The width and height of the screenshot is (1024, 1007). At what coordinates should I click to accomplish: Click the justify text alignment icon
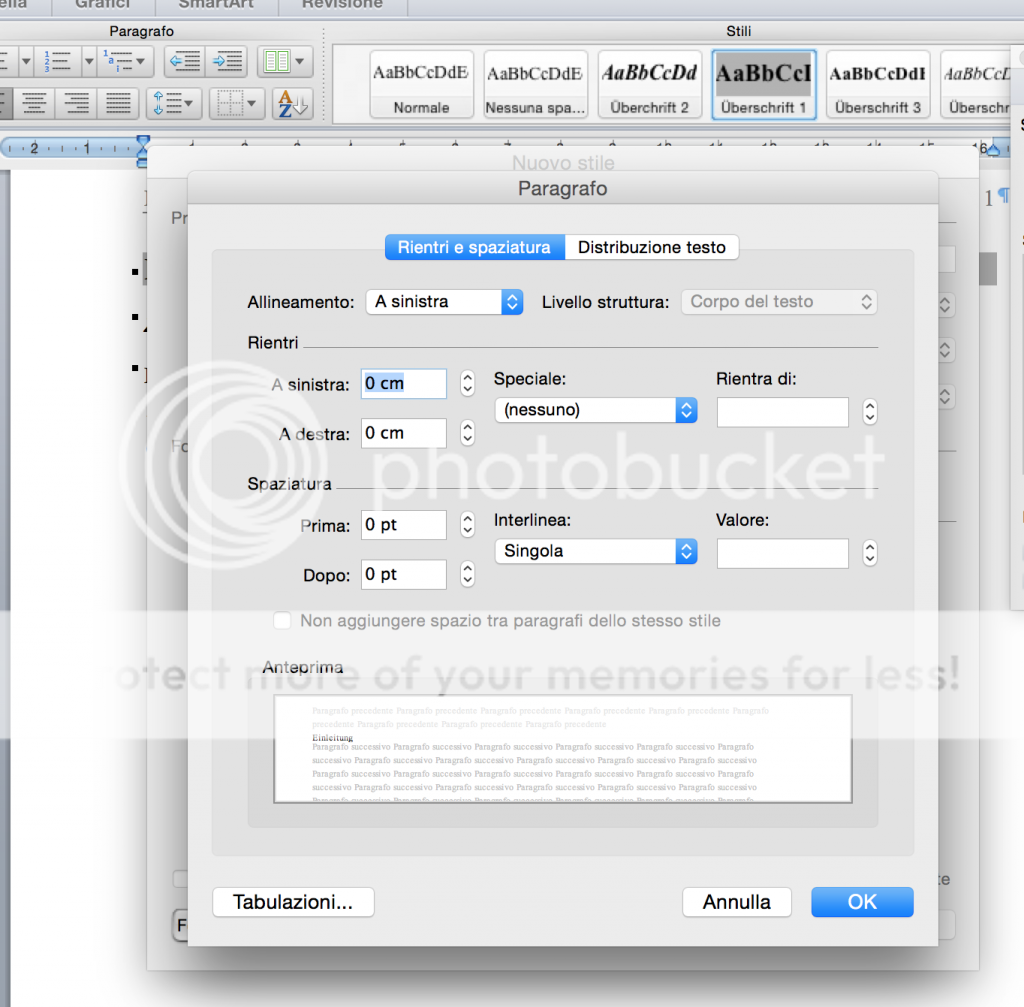pos(119,102)
